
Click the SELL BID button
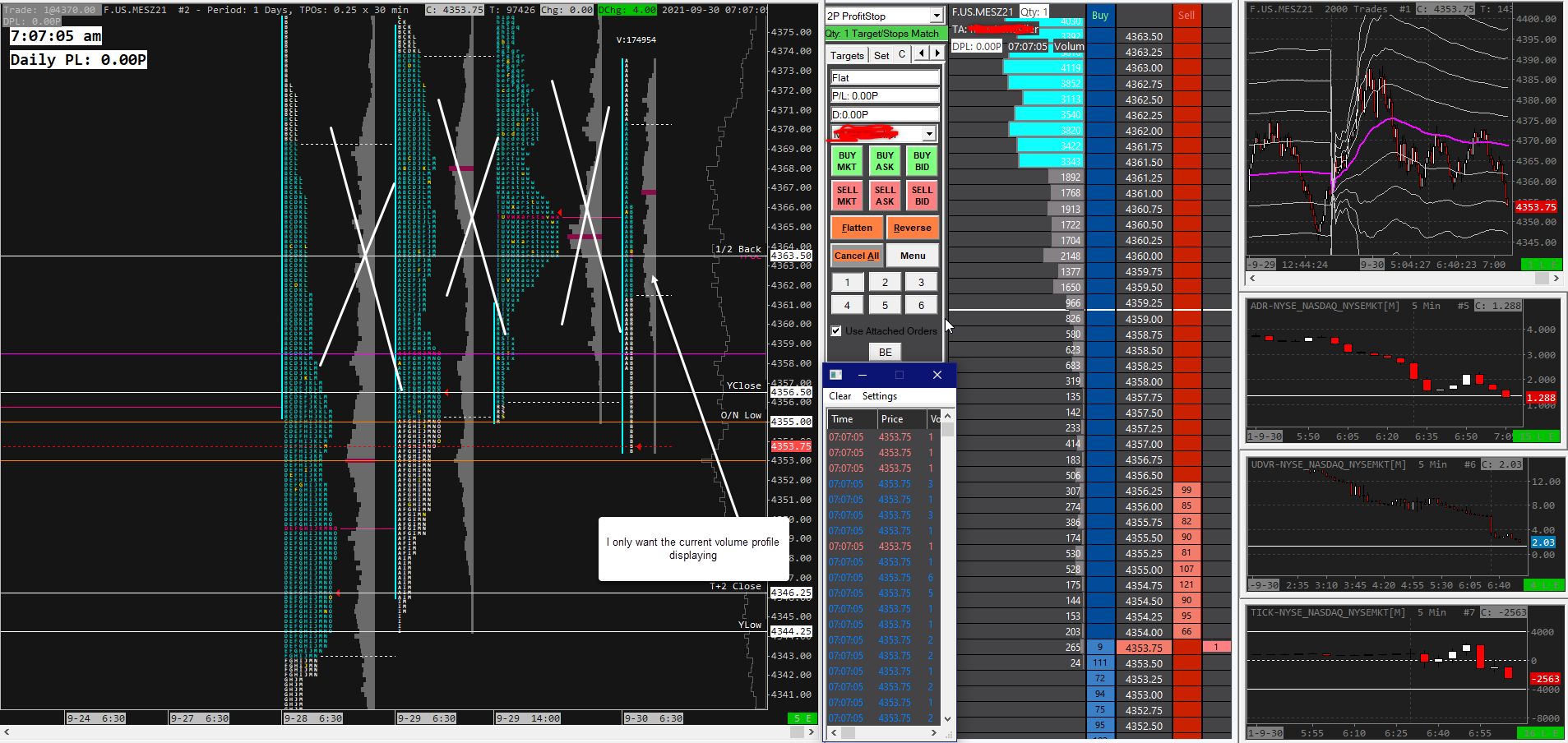click(922, 196)
